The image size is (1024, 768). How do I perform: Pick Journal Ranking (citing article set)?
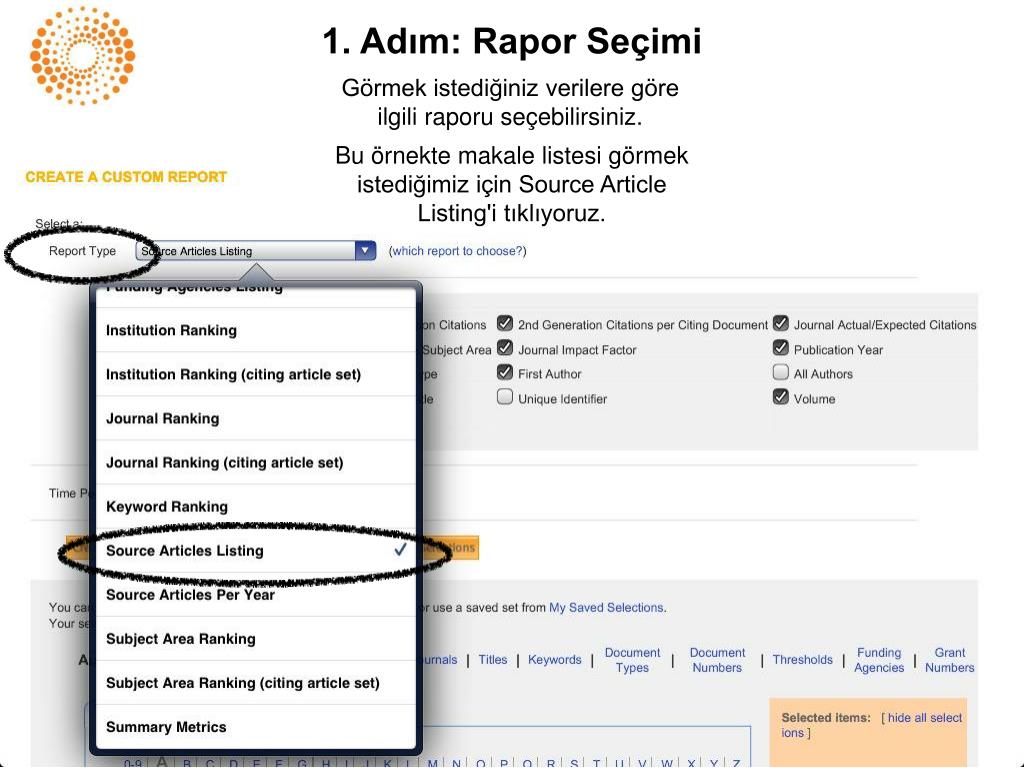coord(256,462)
